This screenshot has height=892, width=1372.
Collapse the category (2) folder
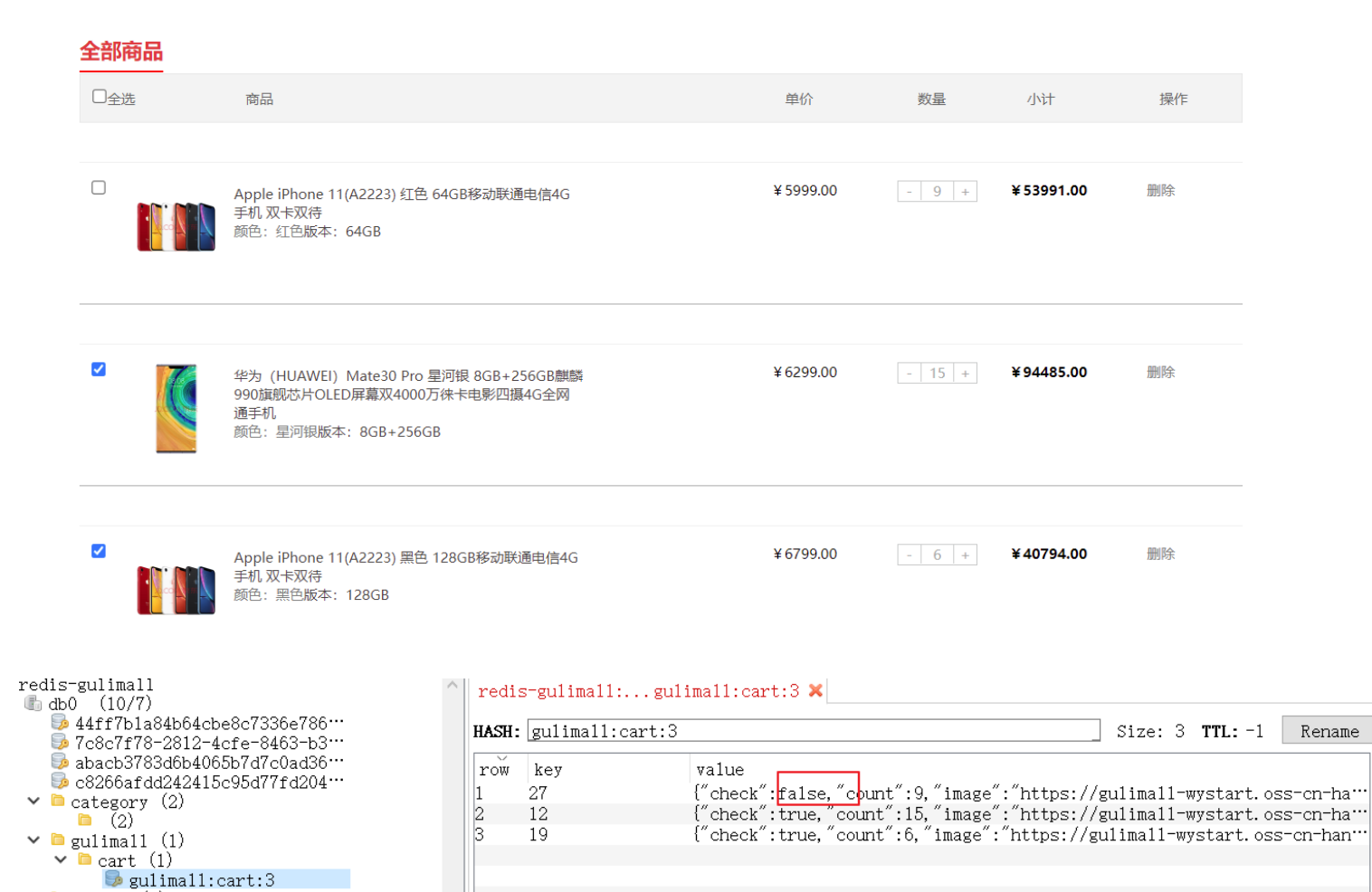(33, 801)
